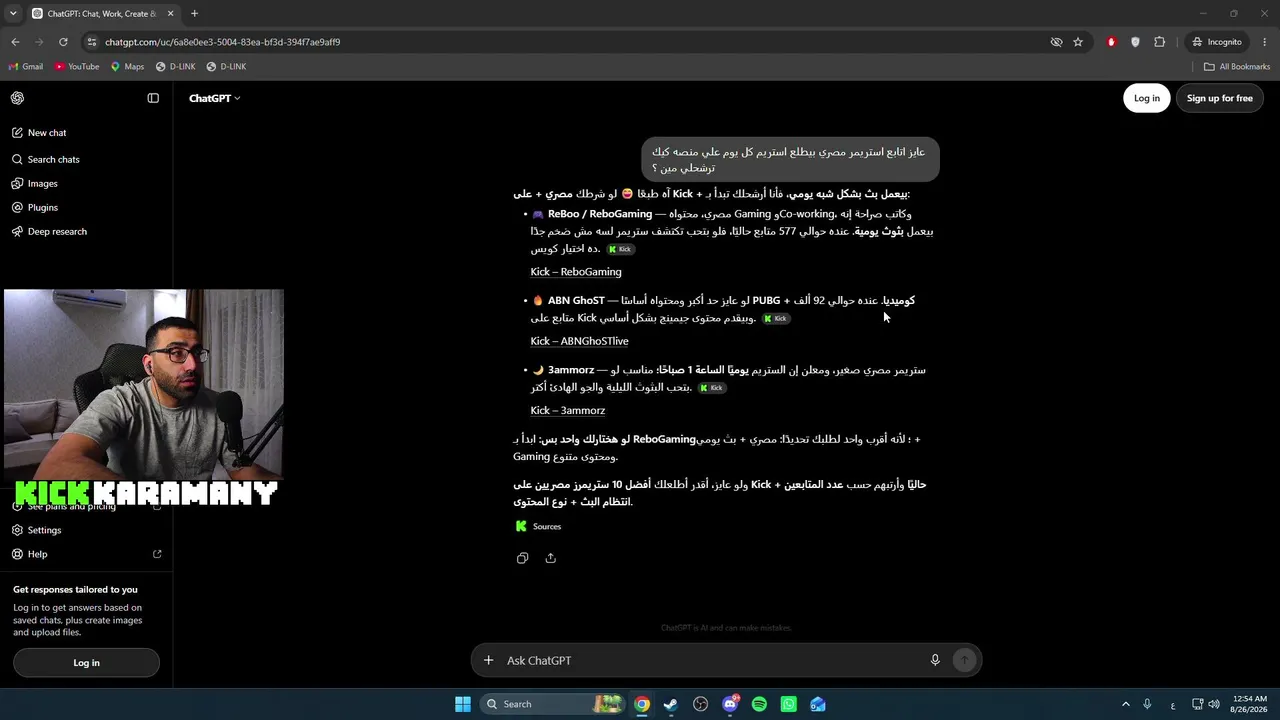Image resolution: width=1280 pixels, height=720 pixels.
Task: Close the ChatGPT browser tab
Action: 170,14
